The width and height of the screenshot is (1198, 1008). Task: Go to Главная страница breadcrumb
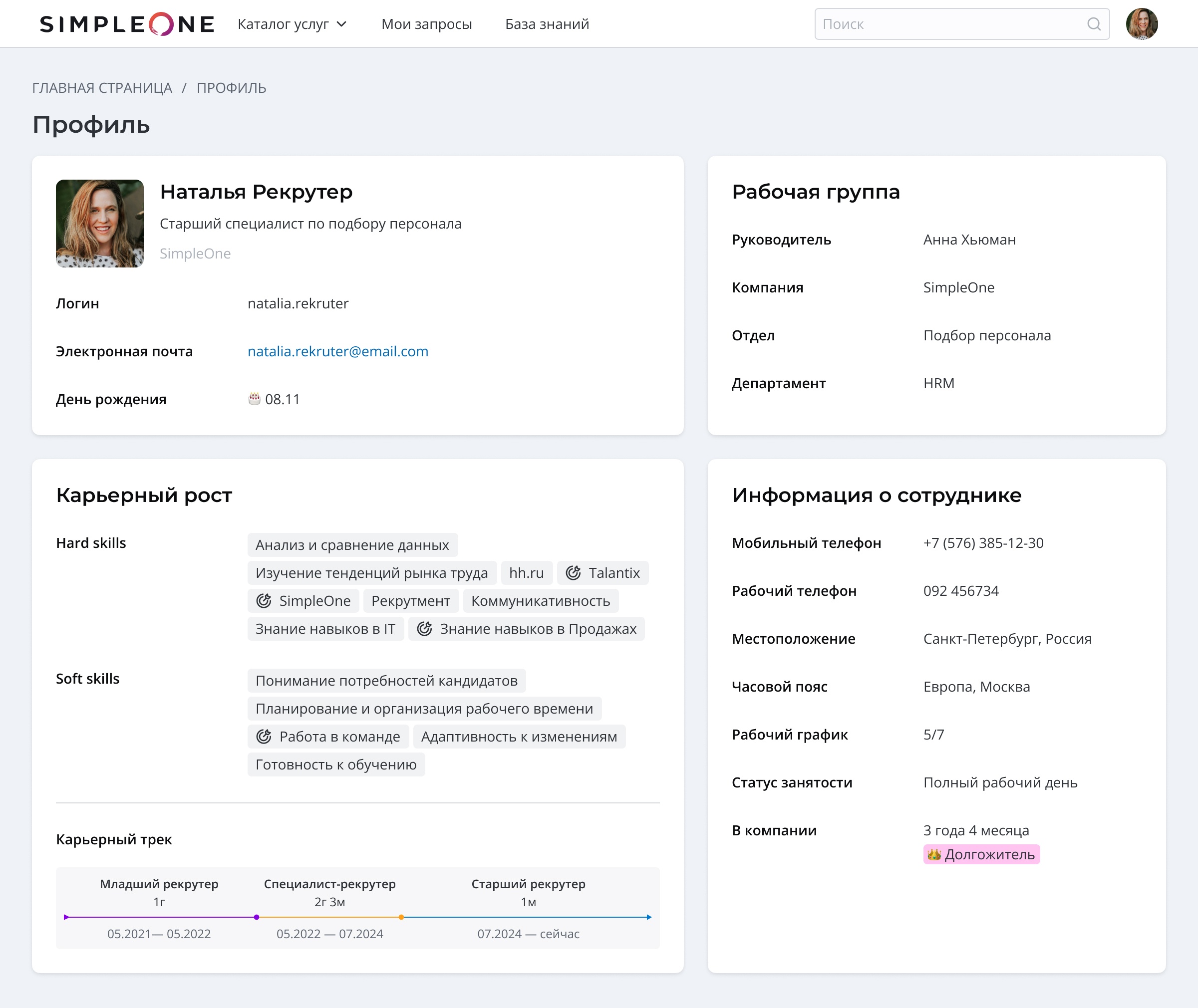click(x=102, y=88)
